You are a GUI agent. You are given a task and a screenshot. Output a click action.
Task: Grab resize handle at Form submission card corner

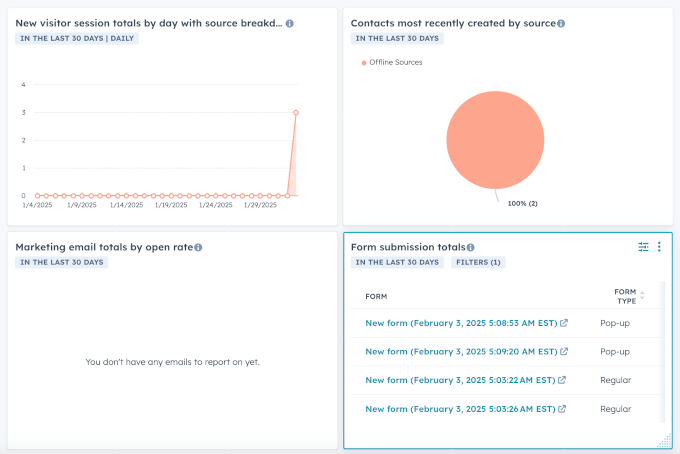(664, 441)
